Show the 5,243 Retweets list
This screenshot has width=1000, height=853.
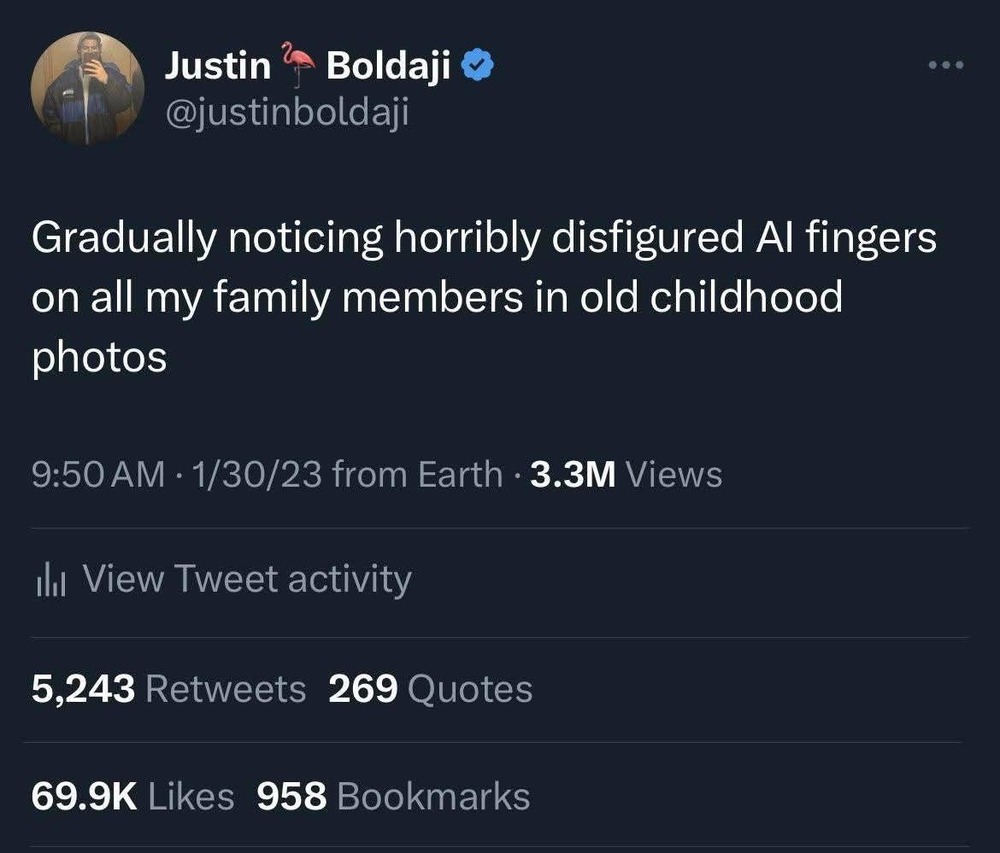point(169,688)
